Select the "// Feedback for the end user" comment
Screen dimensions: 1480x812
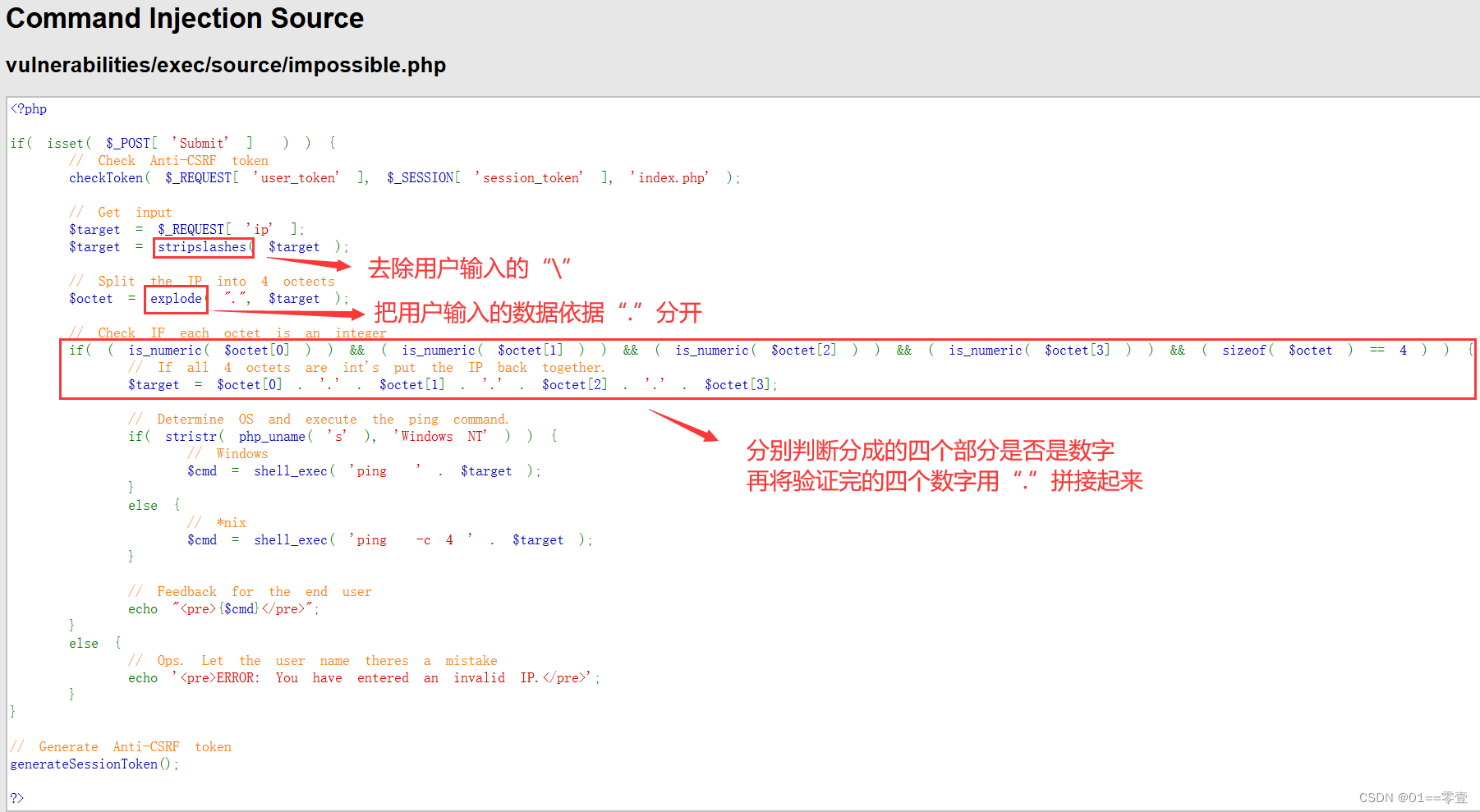point(250,592)
